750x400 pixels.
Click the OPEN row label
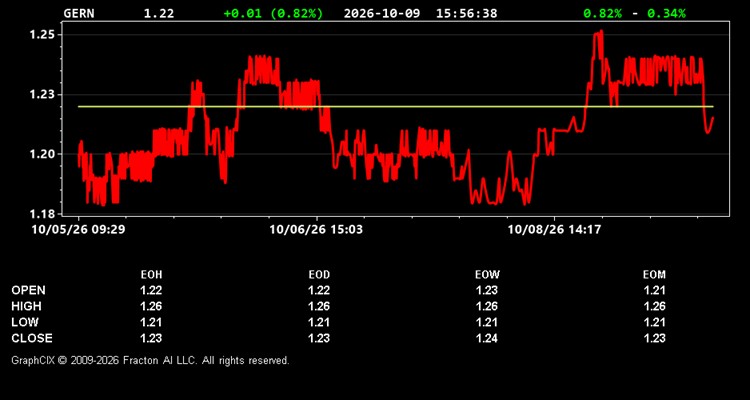pyautogui.click(x=29, y=290)
